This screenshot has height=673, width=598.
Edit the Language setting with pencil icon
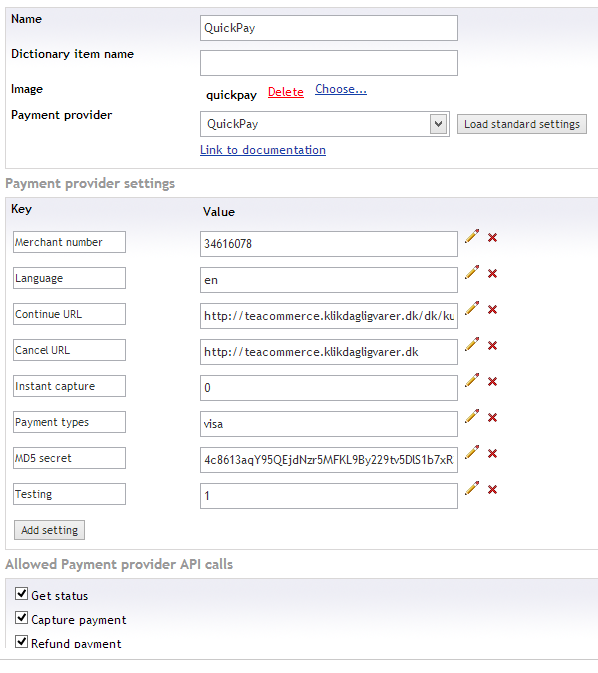(472, 273)
